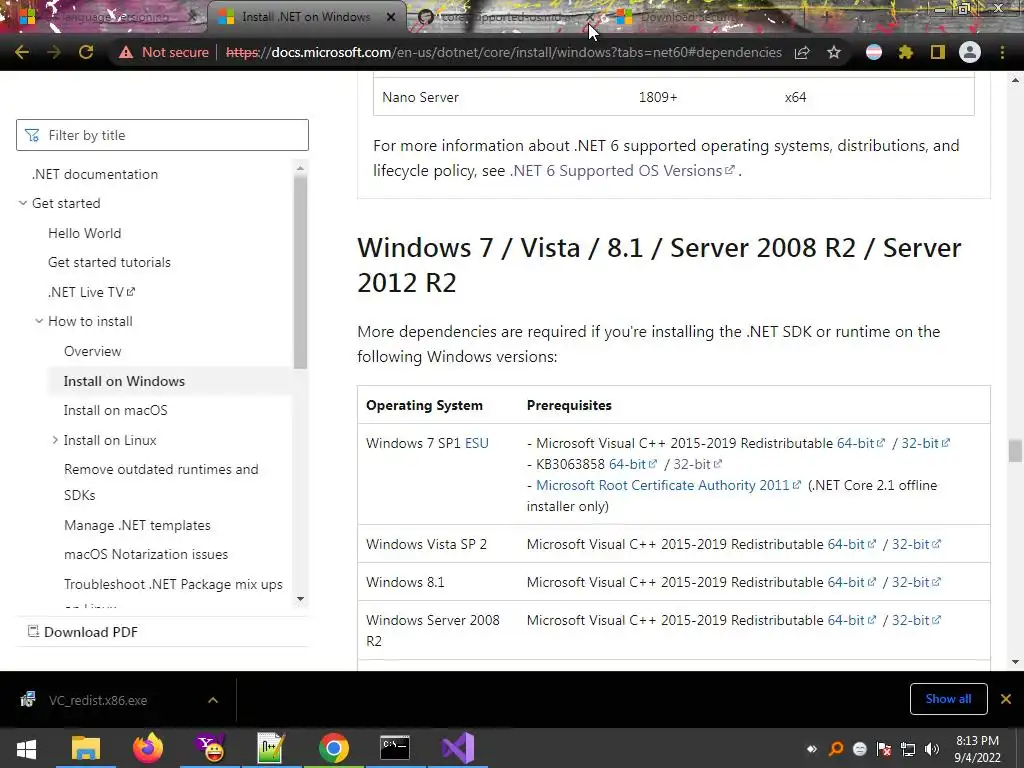Viewport: 1024px width, 768px height.
Task: Open .NET 6 Supported OS Versions link
Action: (622, 170)
